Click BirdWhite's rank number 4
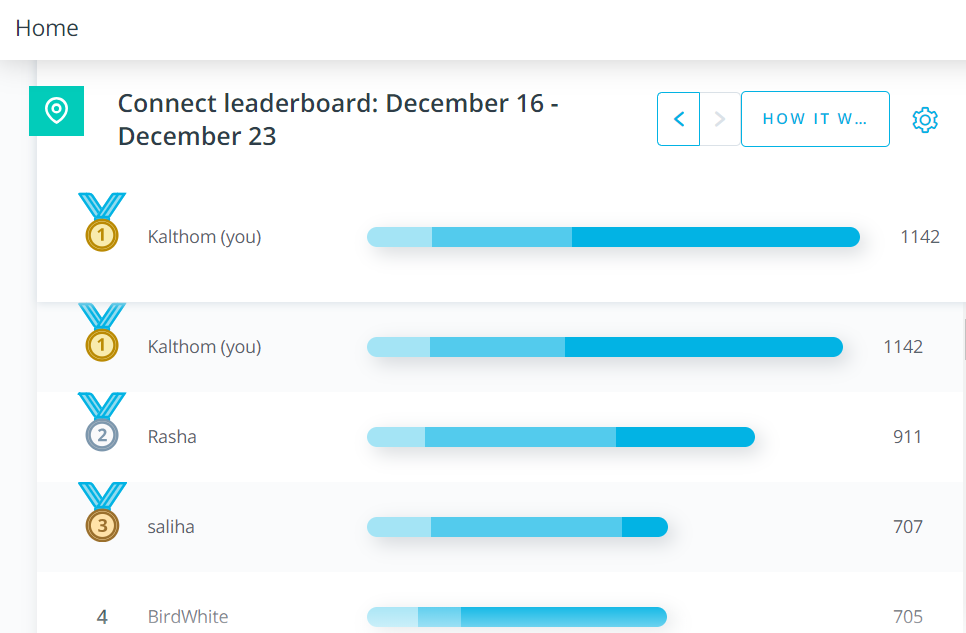The height and width of the screenshot is (633, 966). coord(102,617)
